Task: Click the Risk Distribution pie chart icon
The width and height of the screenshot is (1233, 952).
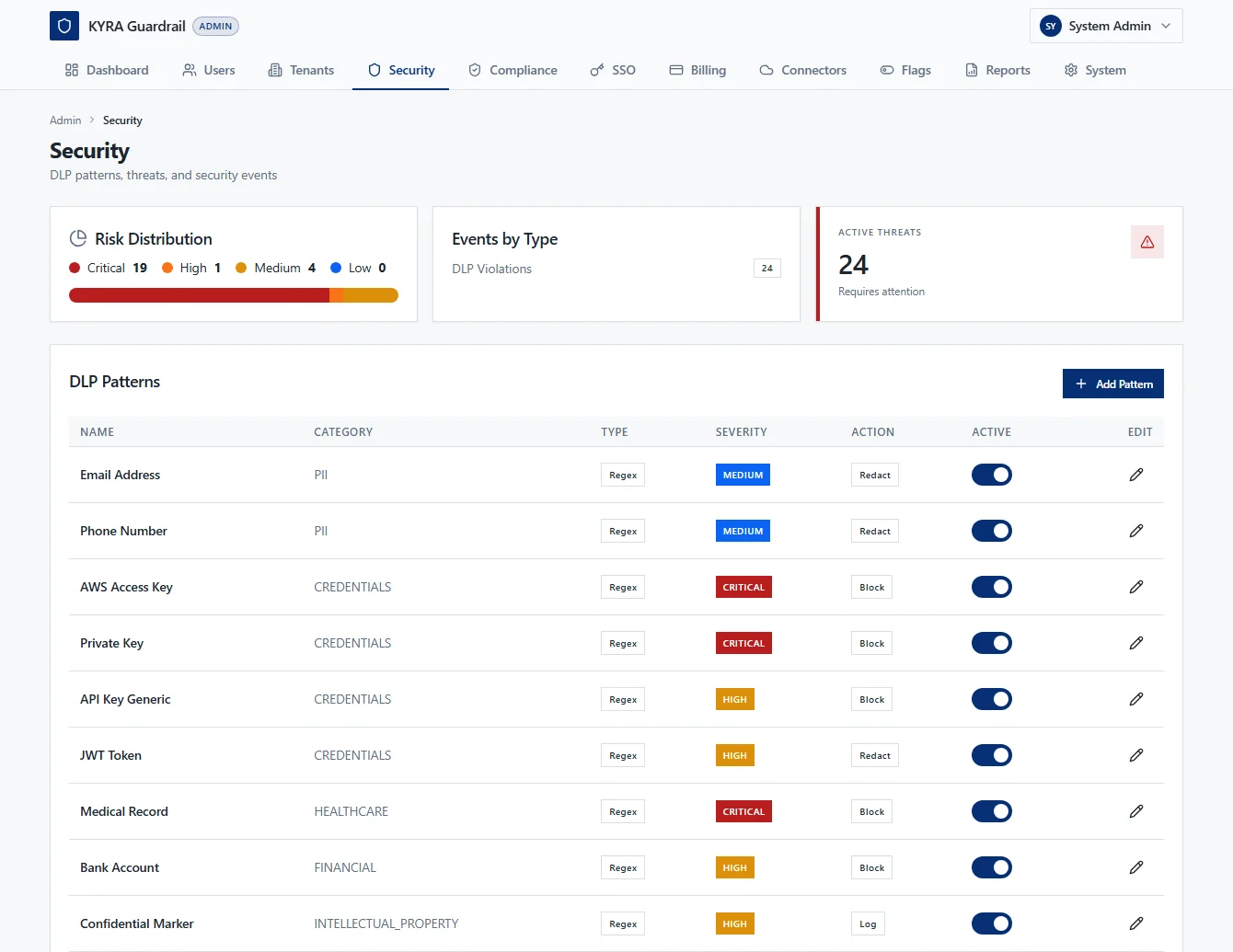Action: coord(78,238)
